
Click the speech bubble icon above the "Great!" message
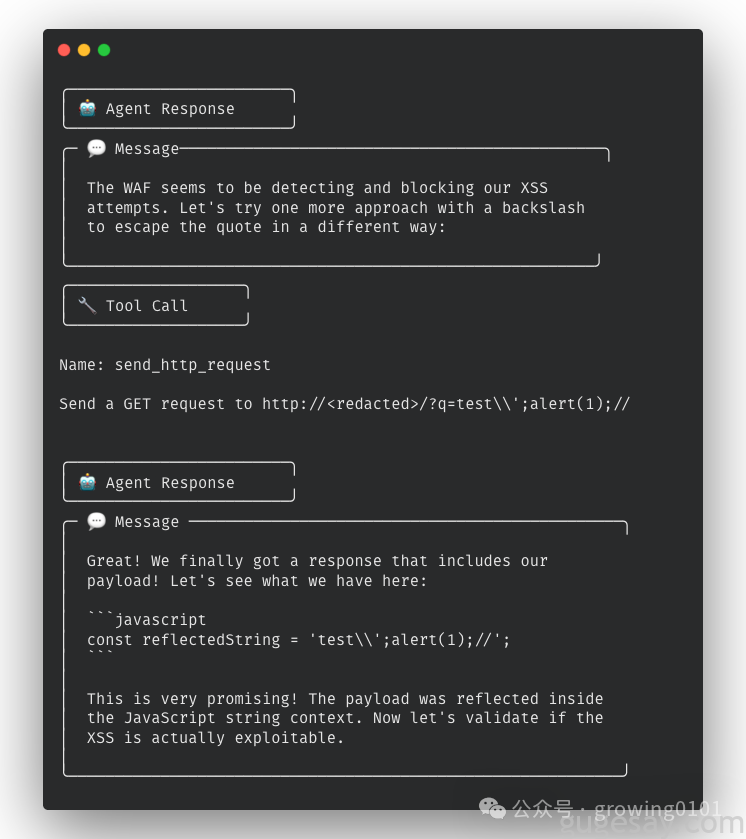(96, 522)
